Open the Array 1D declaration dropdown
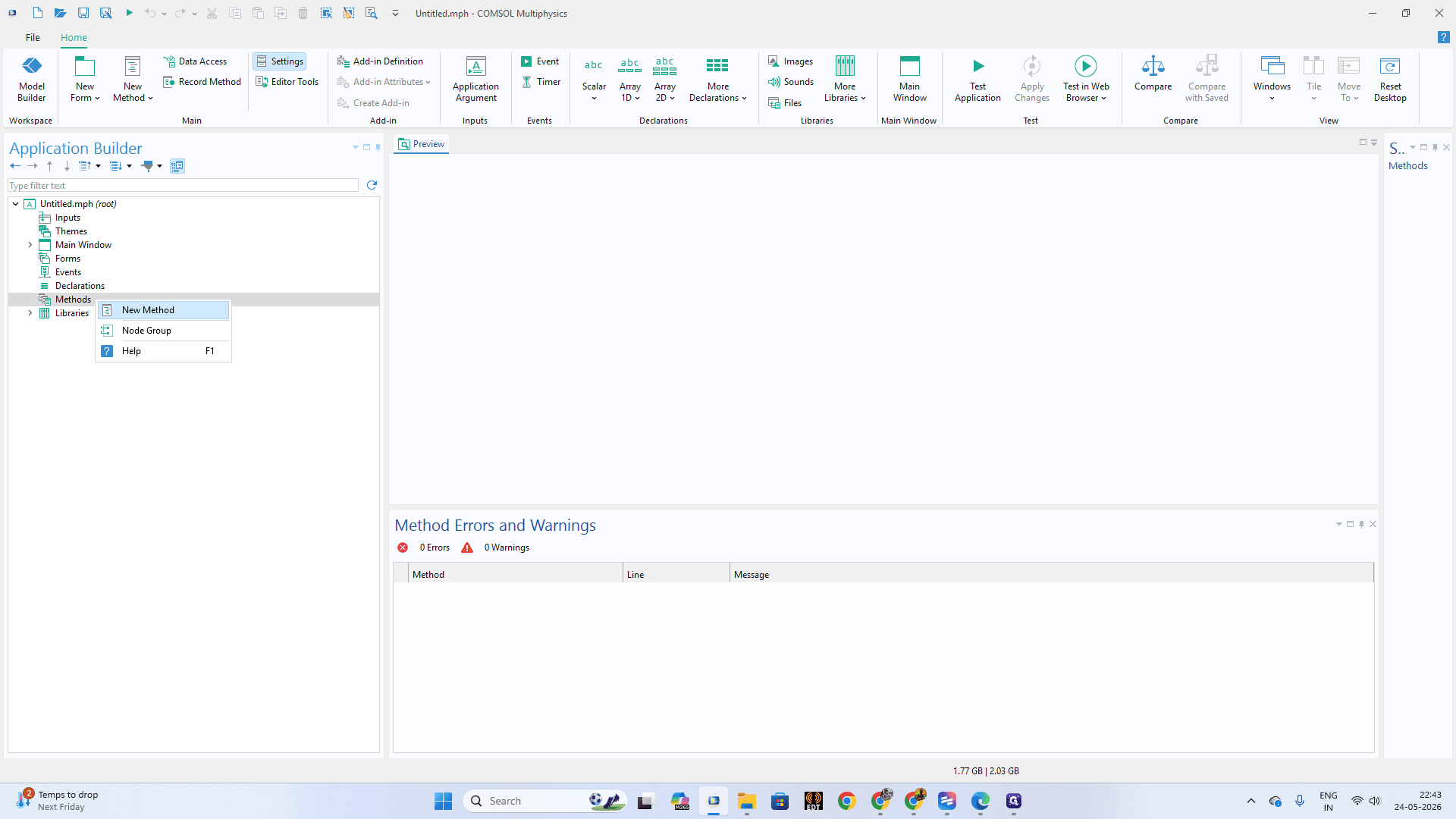Viewport: 1456px width, 819px height. coord(629,79)
